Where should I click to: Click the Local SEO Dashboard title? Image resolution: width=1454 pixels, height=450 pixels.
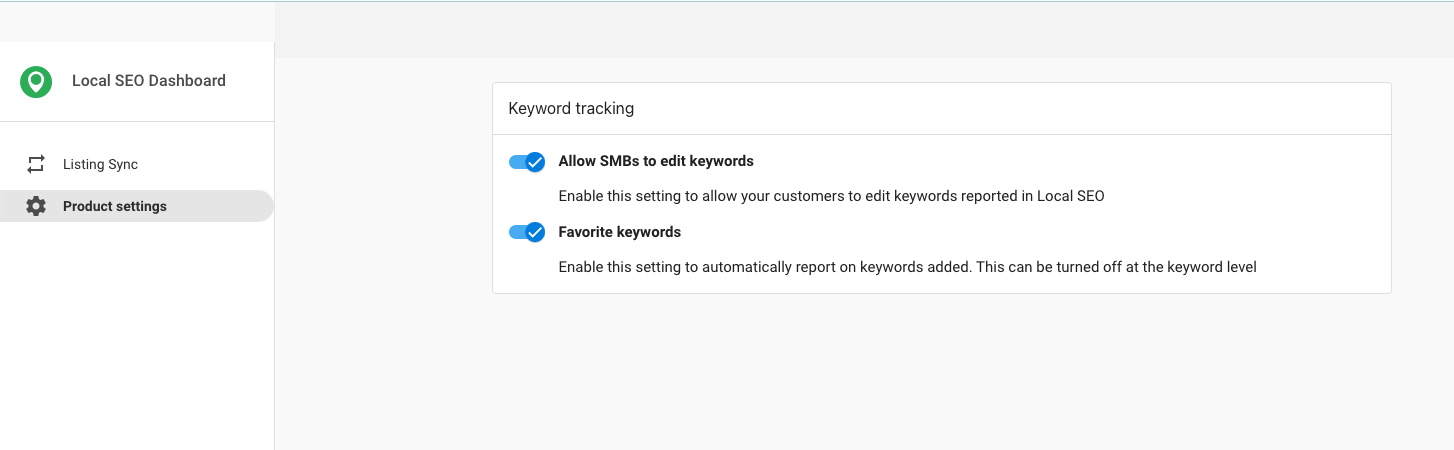149,81
